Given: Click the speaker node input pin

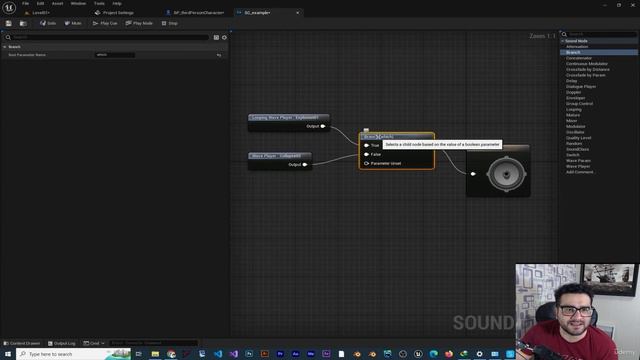Looking at the screenshot, I should pos(473,174).
